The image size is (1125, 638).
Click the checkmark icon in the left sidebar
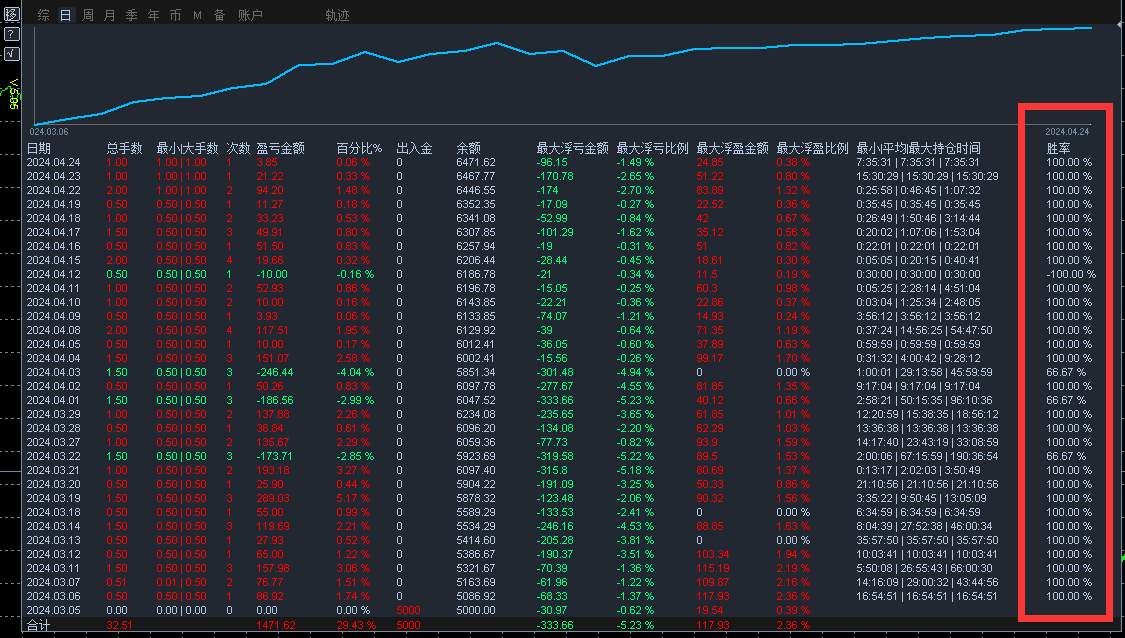coord(10,52)
